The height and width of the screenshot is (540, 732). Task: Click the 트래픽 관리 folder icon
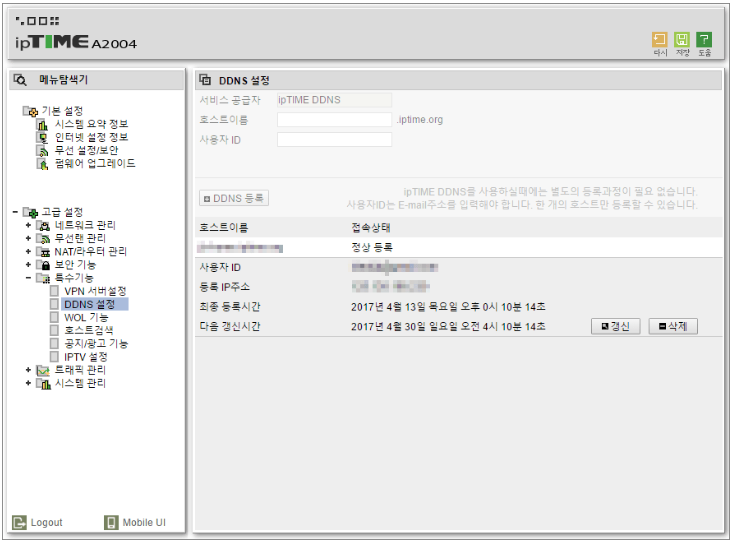click(x=43, y=370)
